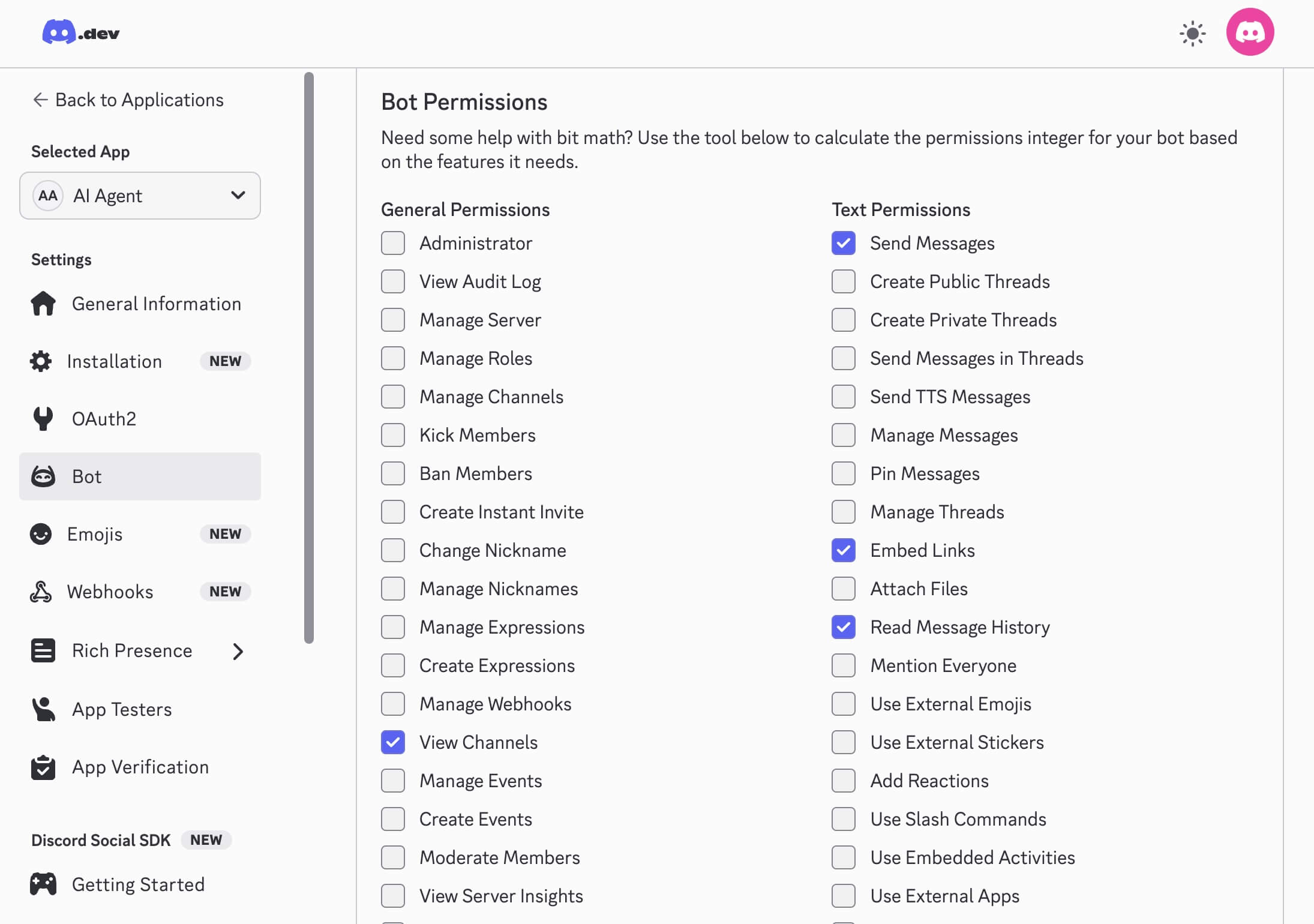Viewport: 1314px width, 924px height.
Task: Click the General Information house icon
Action: (43, 304)
